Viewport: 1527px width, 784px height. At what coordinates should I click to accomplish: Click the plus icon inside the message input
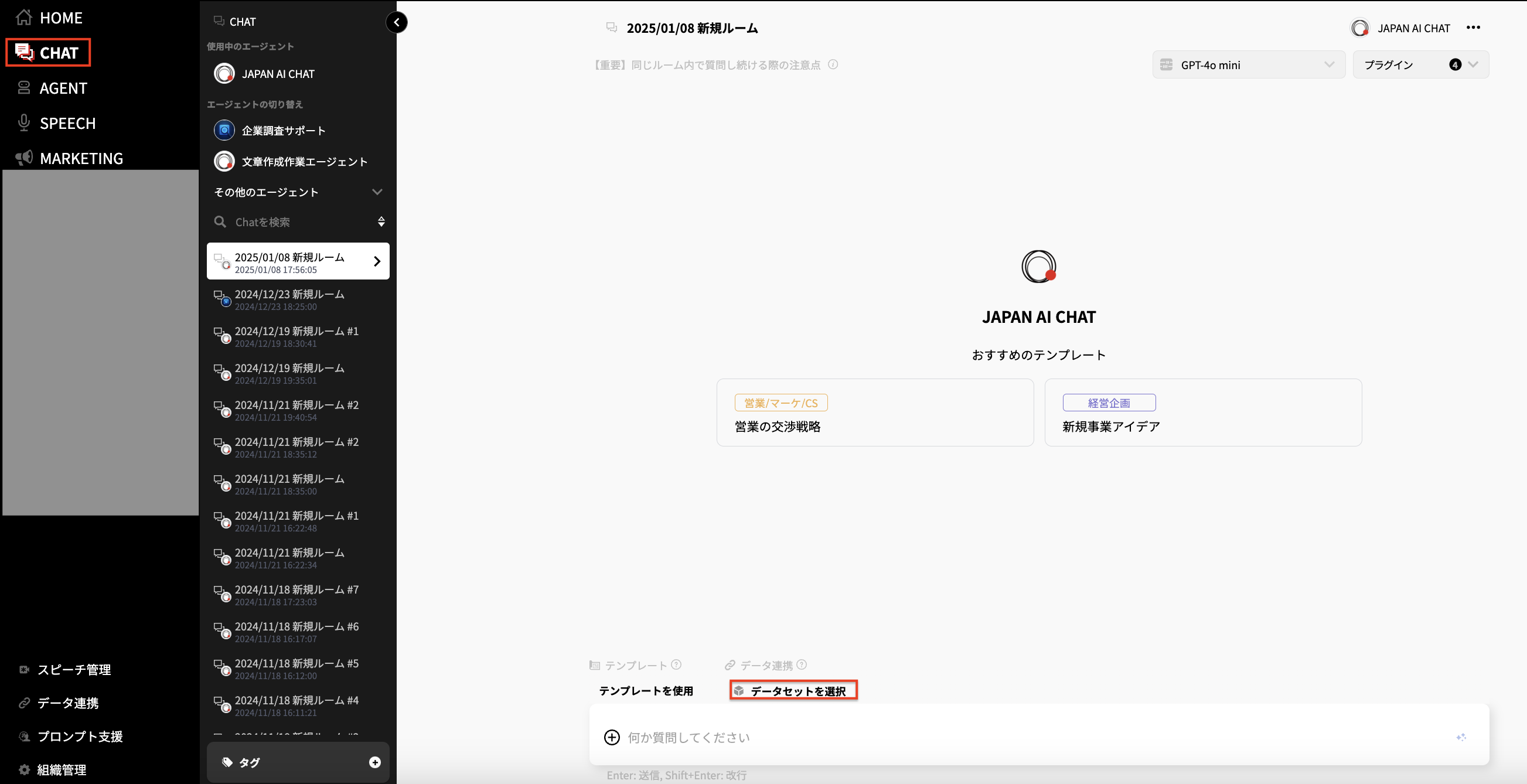click(611, 737)
